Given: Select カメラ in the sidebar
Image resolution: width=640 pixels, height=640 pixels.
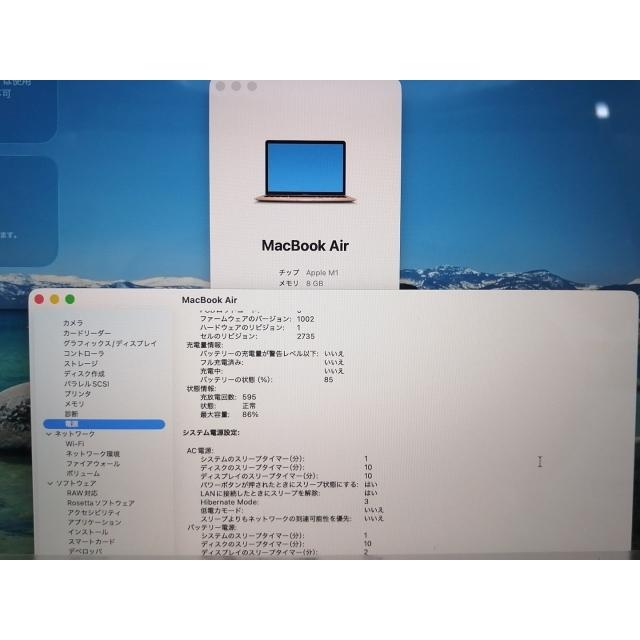Looking at the screenshot, I should click(x=73, y=323).
